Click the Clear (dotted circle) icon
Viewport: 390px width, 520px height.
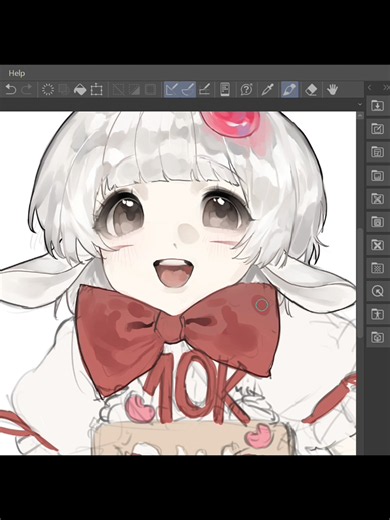coord(48,89)
